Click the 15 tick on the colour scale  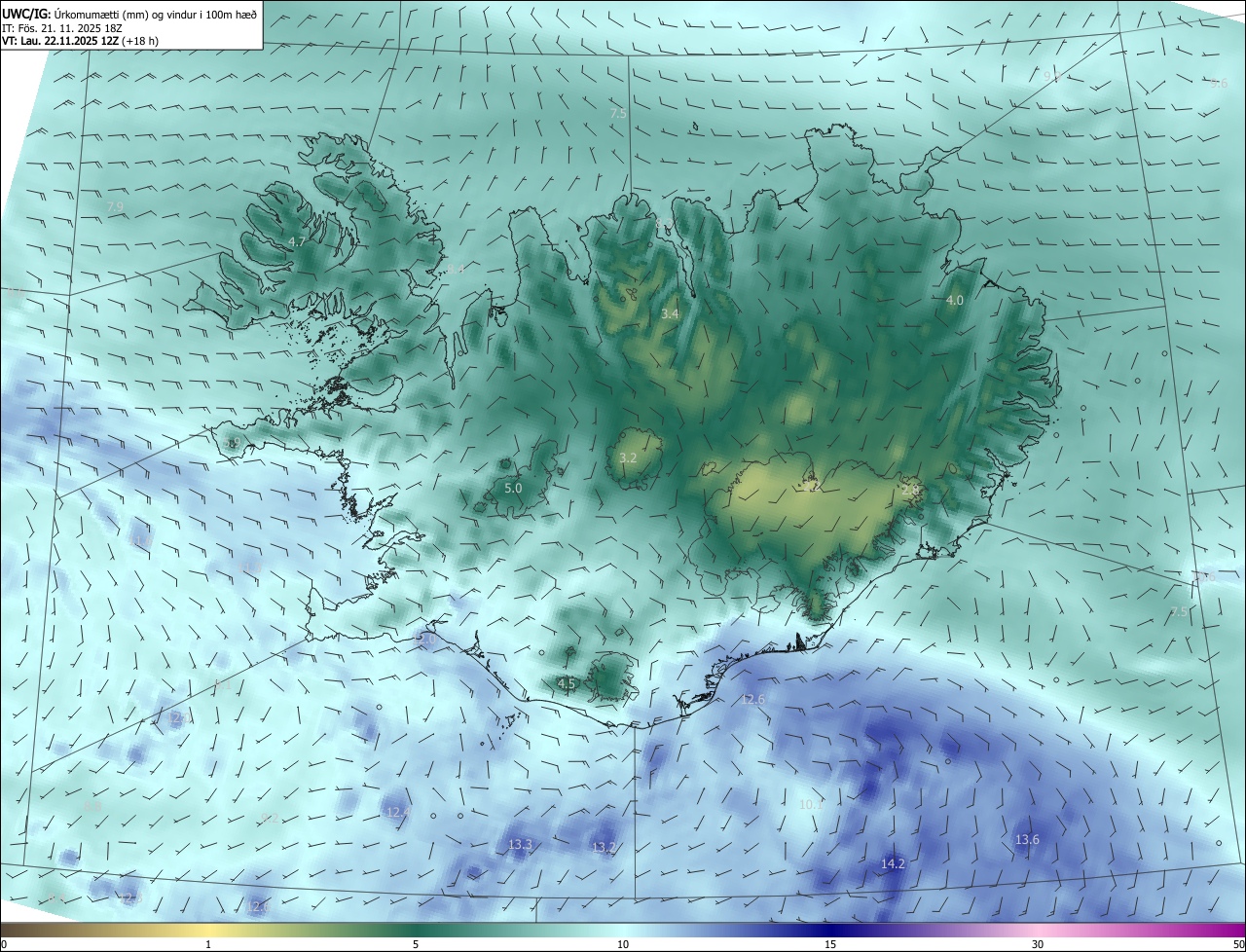tap(830, 944)
